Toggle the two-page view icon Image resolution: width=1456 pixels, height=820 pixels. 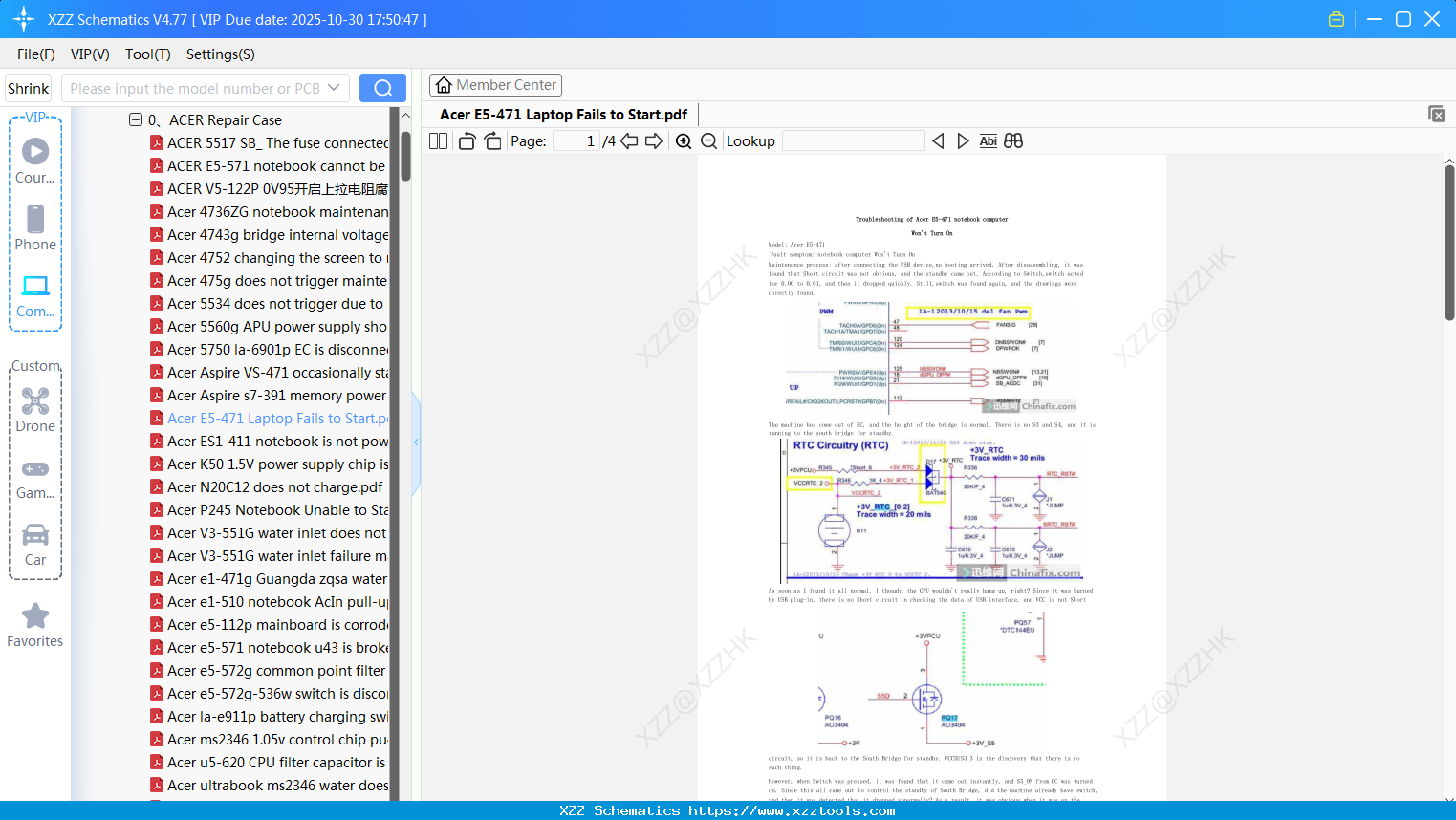click(x=438, y=141)
